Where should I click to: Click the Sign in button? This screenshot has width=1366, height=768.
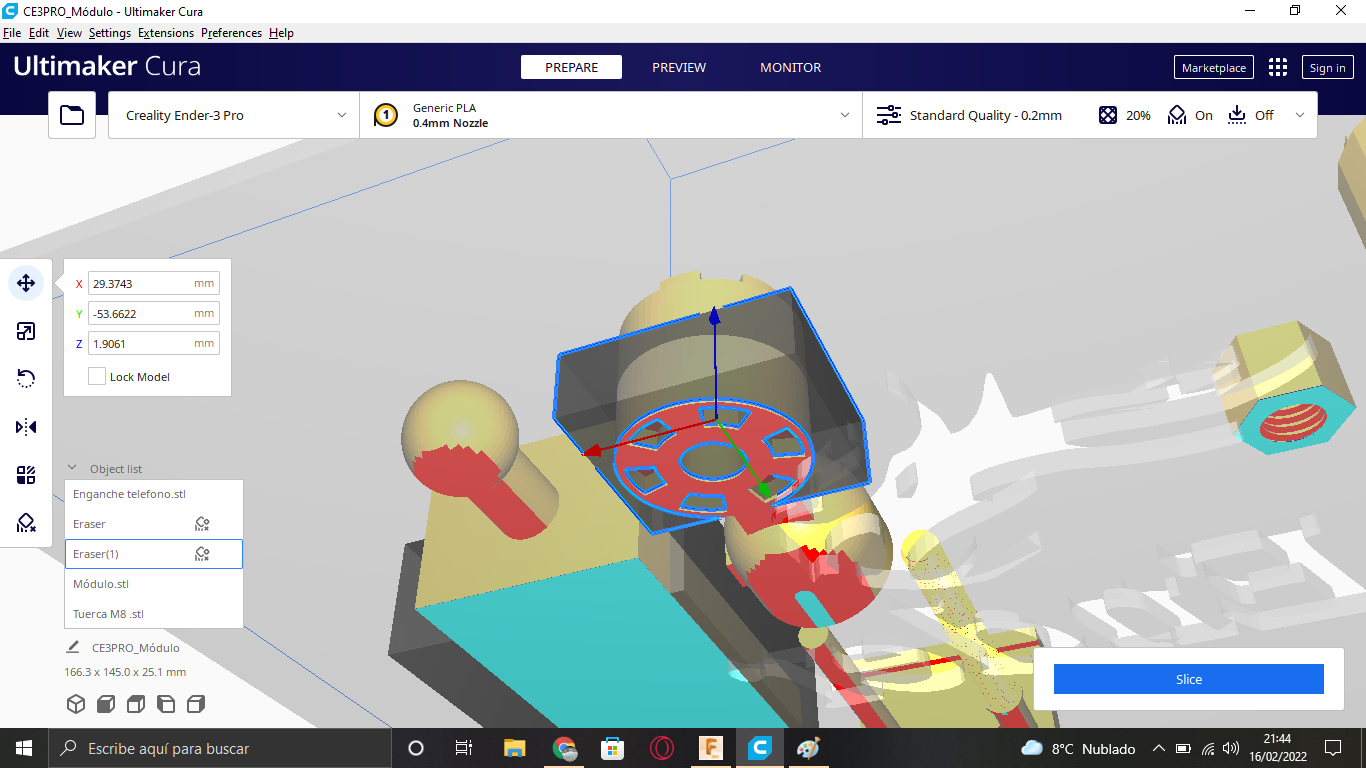pos(1327,67)
